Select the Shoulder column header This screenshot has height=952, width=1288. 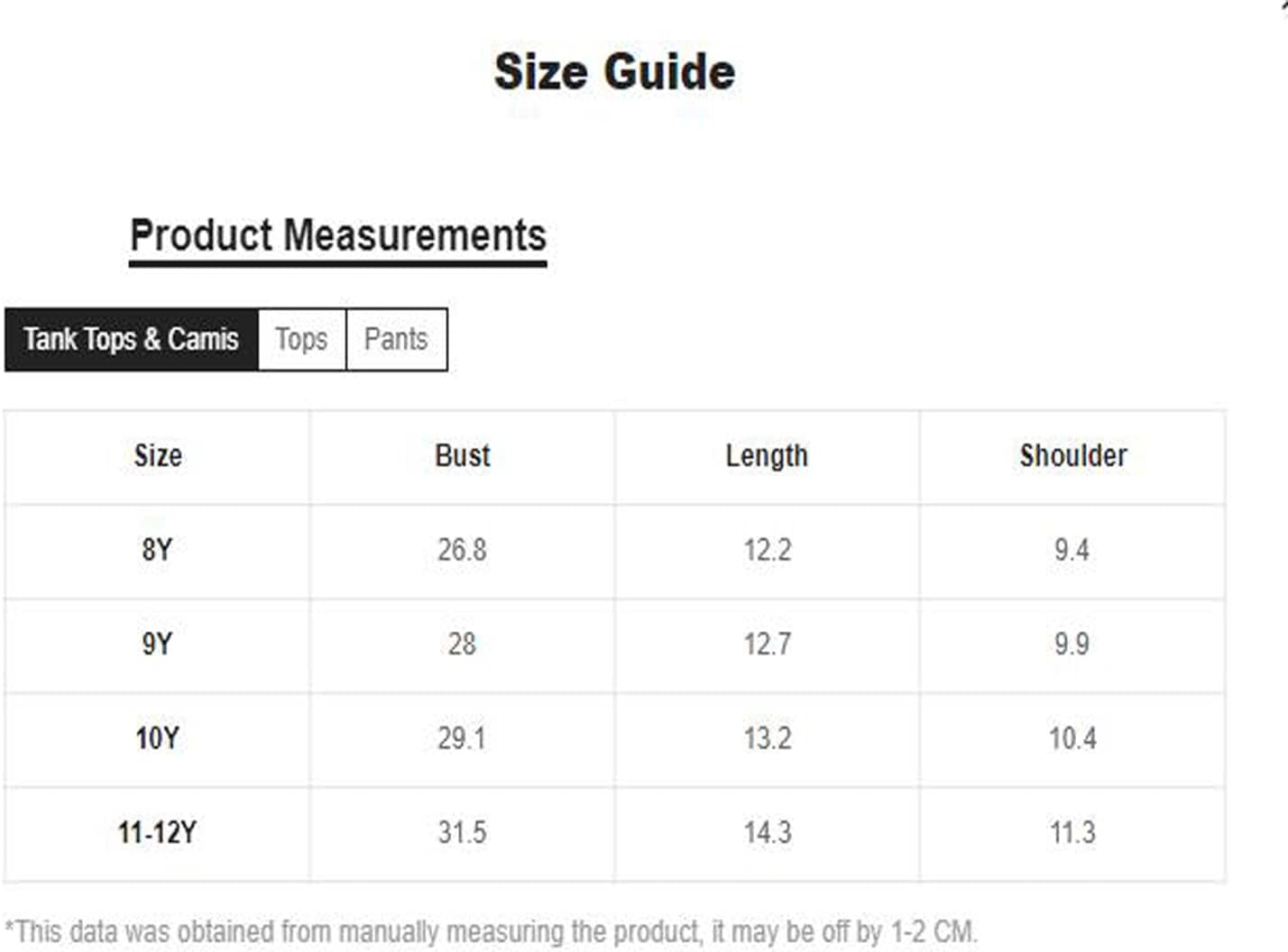tap(1073, 456)
